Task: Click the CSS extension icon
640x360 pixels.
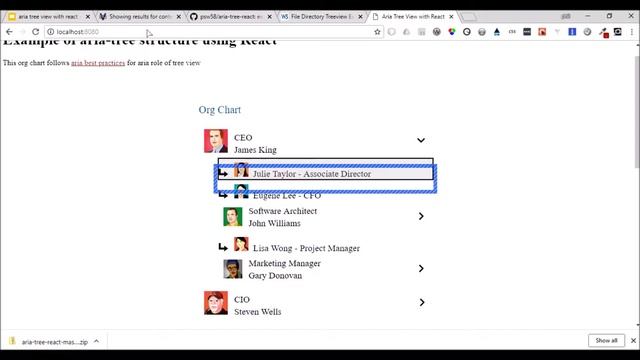Action: 512,31
